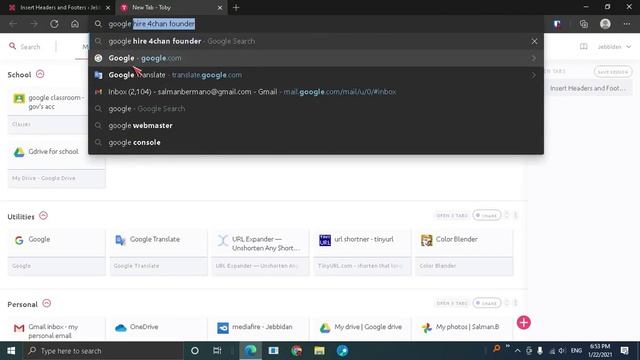Open Google Translate card in Utilities
The height and width of the screenshot is (360, 640).
[158, 252]
